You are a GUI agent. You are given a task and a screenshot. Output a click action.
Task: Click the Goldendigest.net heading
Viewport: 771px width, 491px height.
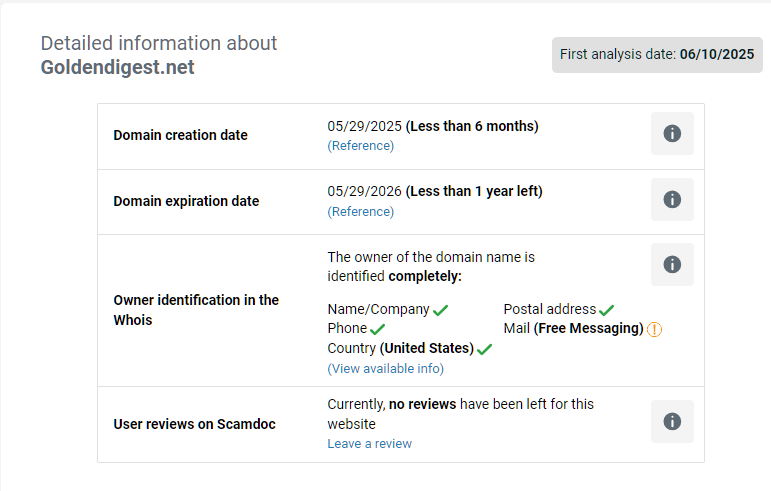point(118,68)
